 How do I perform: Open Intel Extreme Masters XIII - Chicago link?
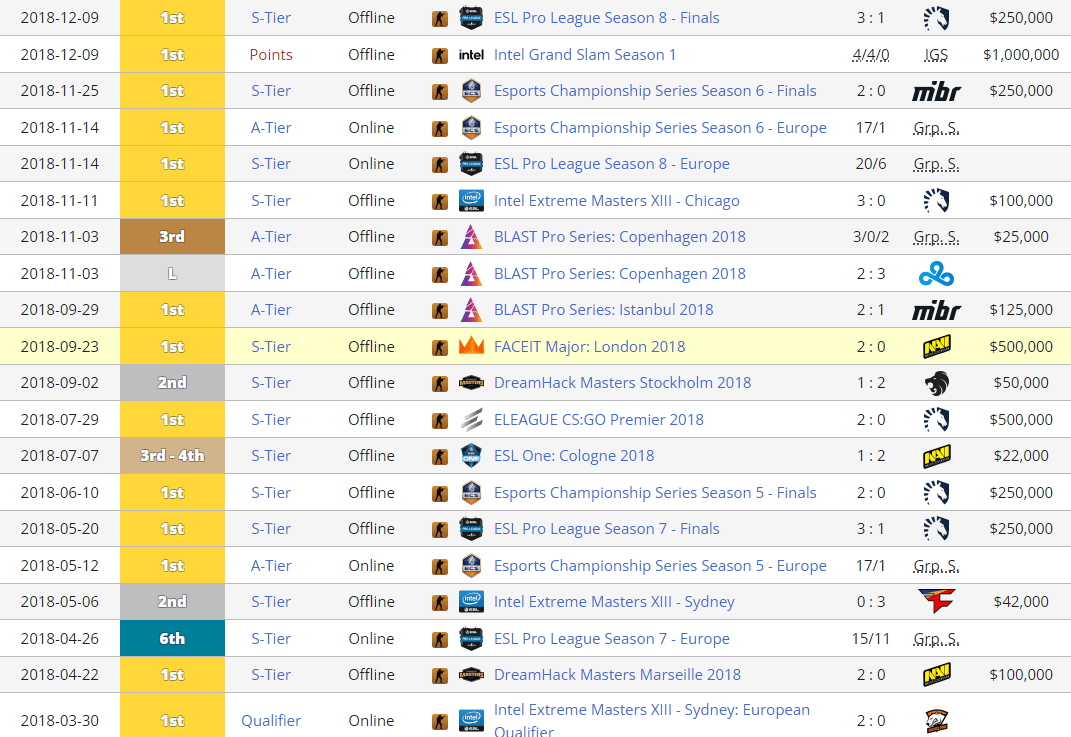(x=616, y=201)
